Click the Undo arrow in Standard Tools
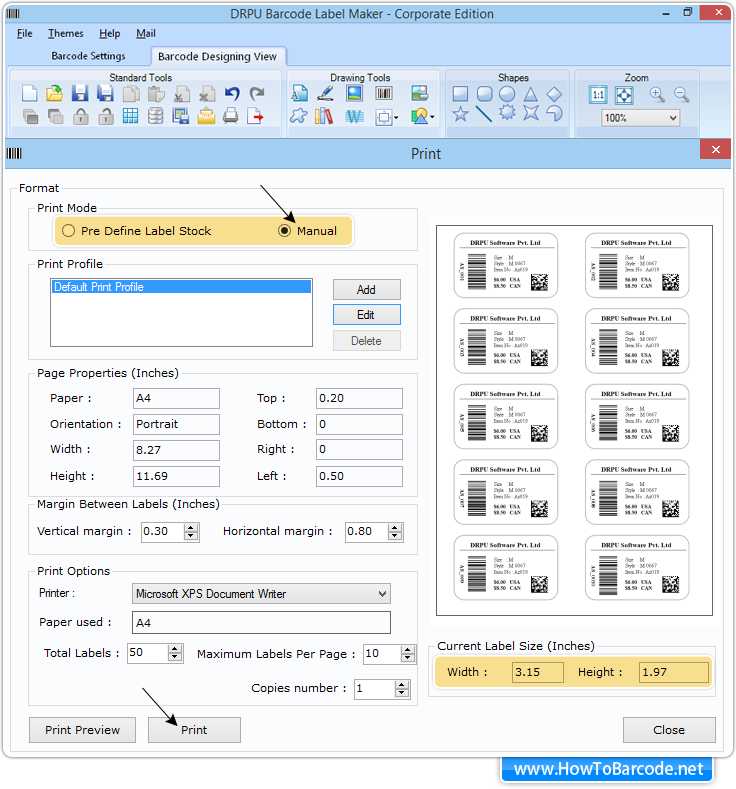Image resolution: width=736 pixels, height=789 pixels. click(x=231, y=94)
